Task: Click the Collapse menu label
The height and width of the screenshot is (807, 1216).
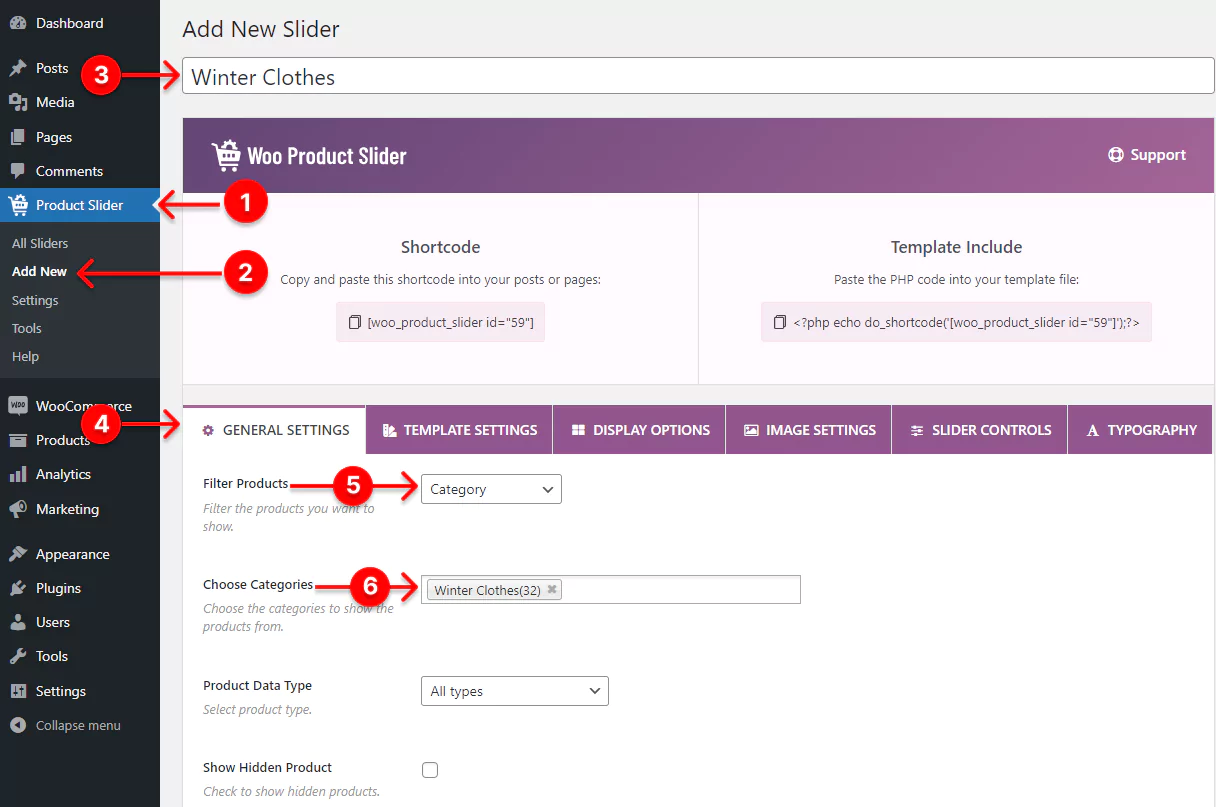Action: [x=78, y=725]
